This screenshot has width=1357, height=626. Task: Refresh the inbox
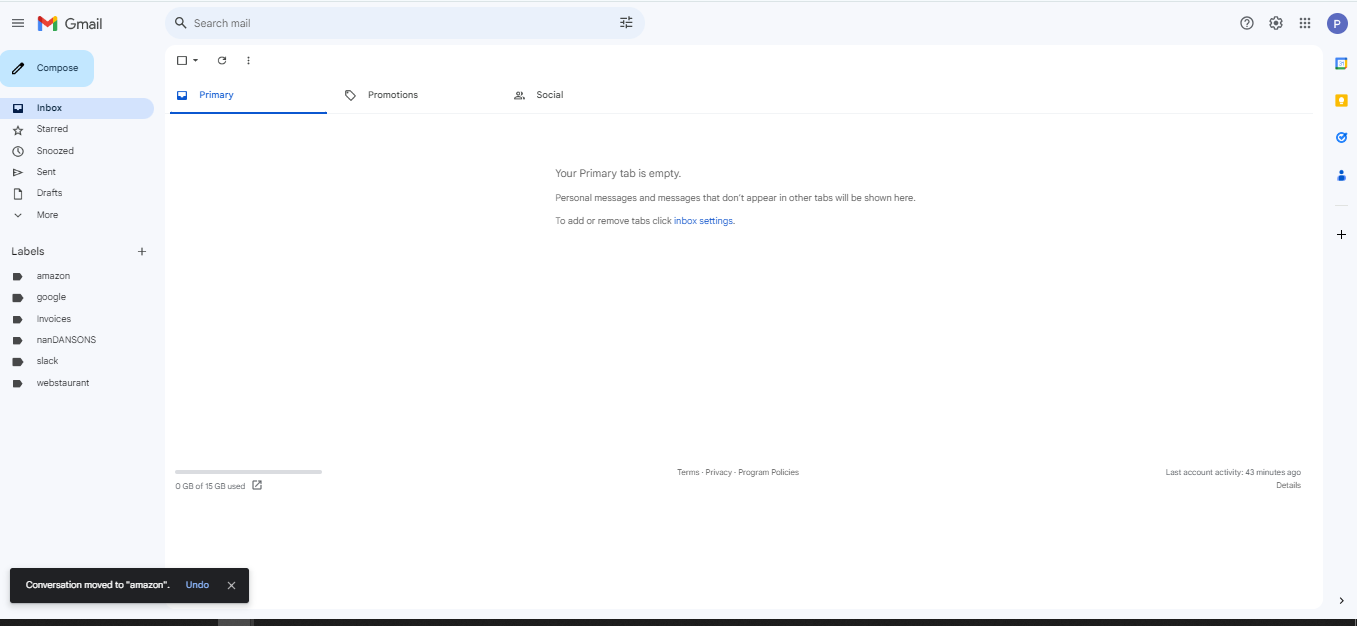222,60
